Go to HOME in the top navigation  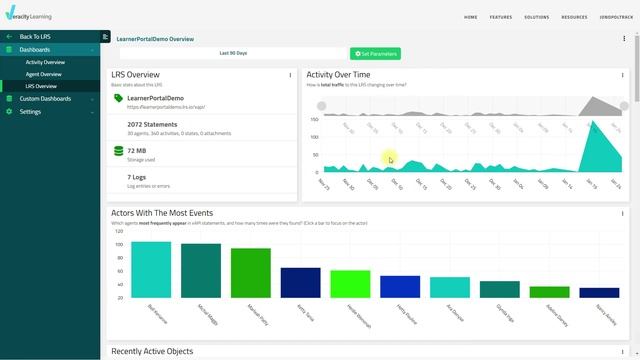(x=471, y=17)
